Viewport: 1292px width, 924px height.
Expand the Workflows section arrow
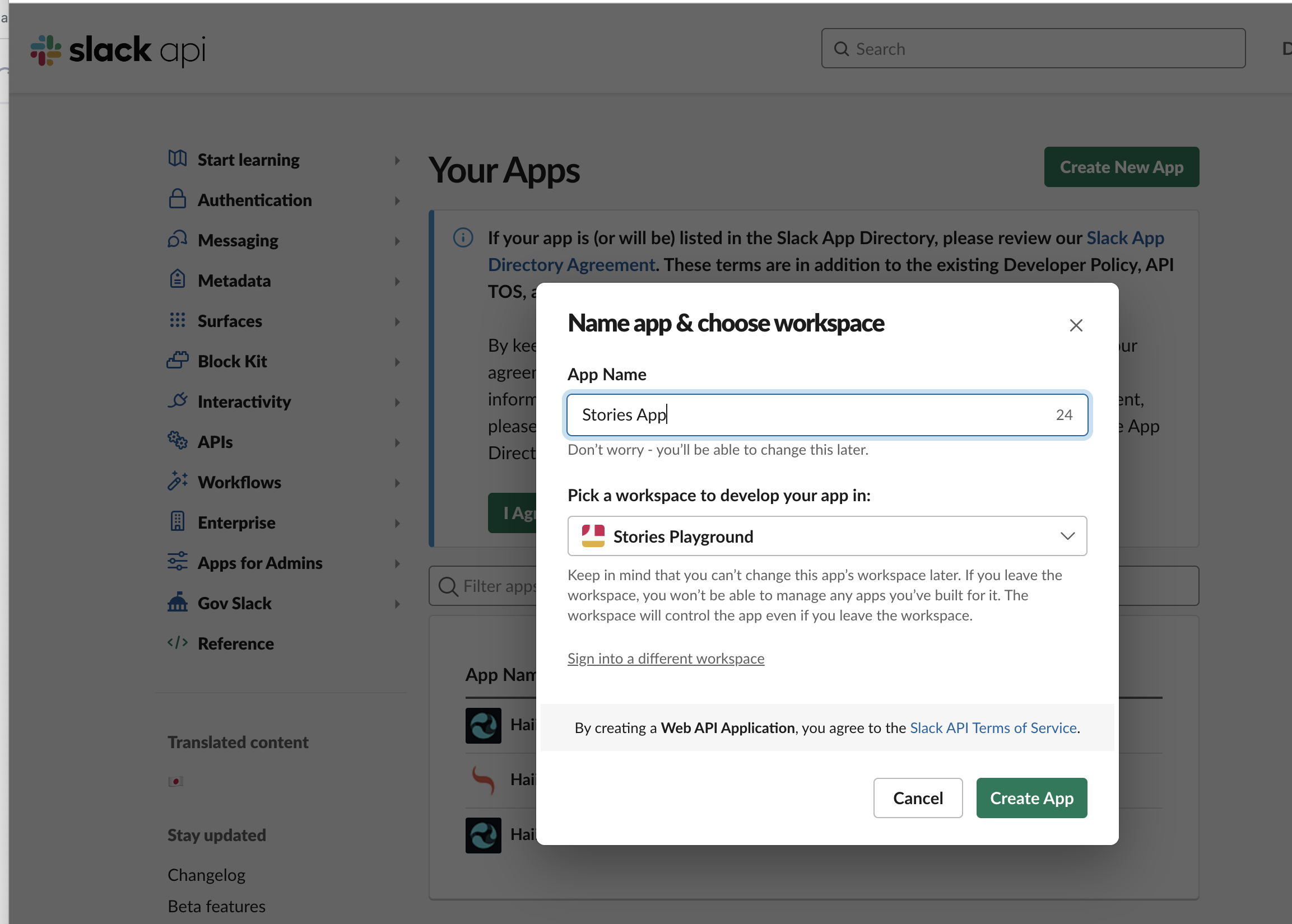397,483
